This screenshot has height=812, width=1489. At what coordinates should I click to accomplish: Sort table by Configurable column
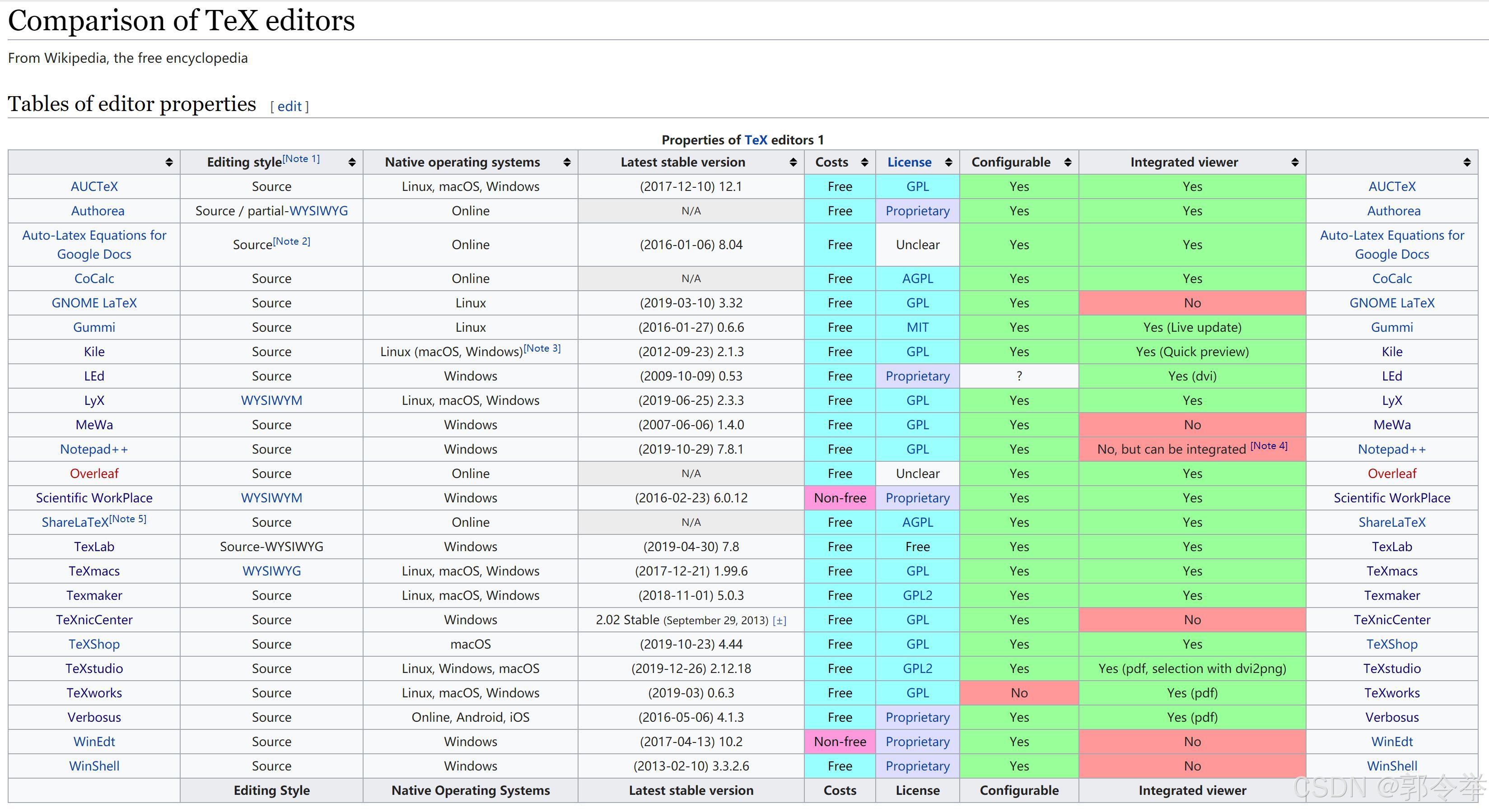pos(1067,162)
